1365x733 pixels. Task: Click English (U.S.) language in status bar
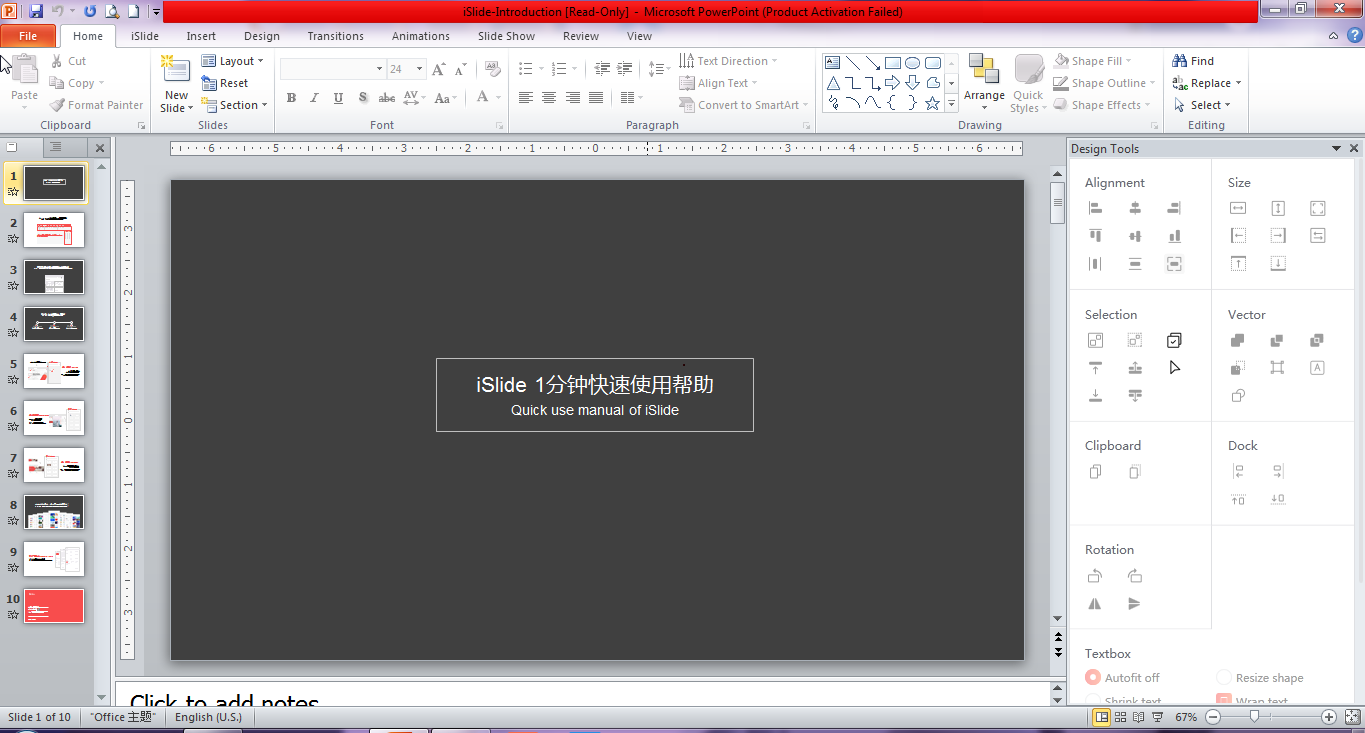[x=208, y=717]
